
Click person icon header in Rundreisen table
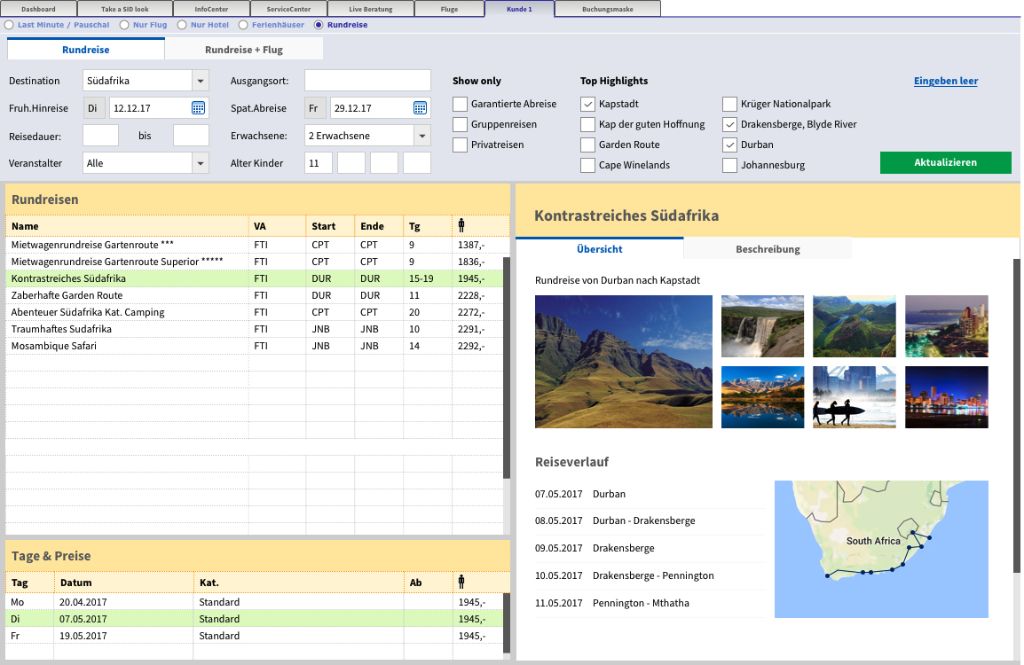pyautogui.click(x=461, y=226)
